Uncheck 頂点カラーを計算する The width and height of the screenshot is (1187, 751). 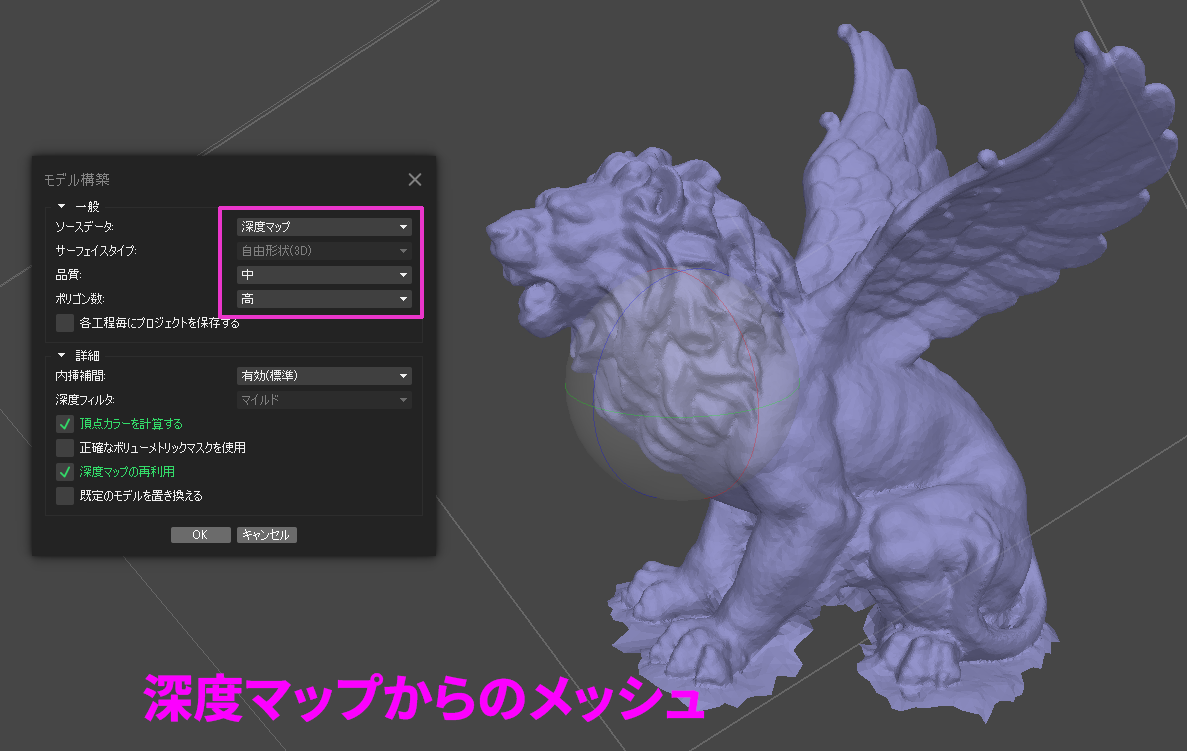tap(65, 424)
